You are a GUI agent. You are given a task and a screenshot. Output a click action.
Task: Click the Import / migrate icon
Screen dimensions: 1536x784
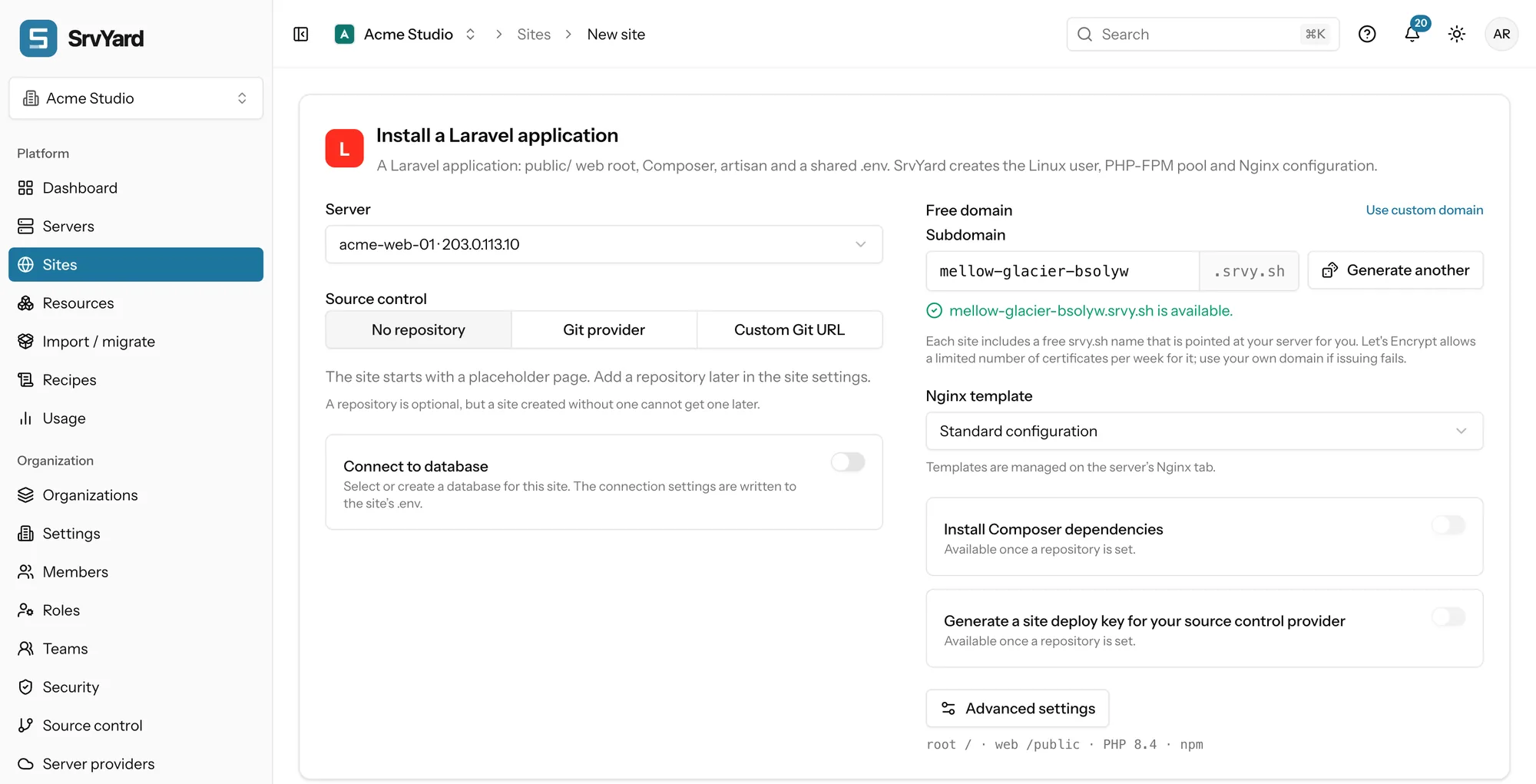pos(26,342)
